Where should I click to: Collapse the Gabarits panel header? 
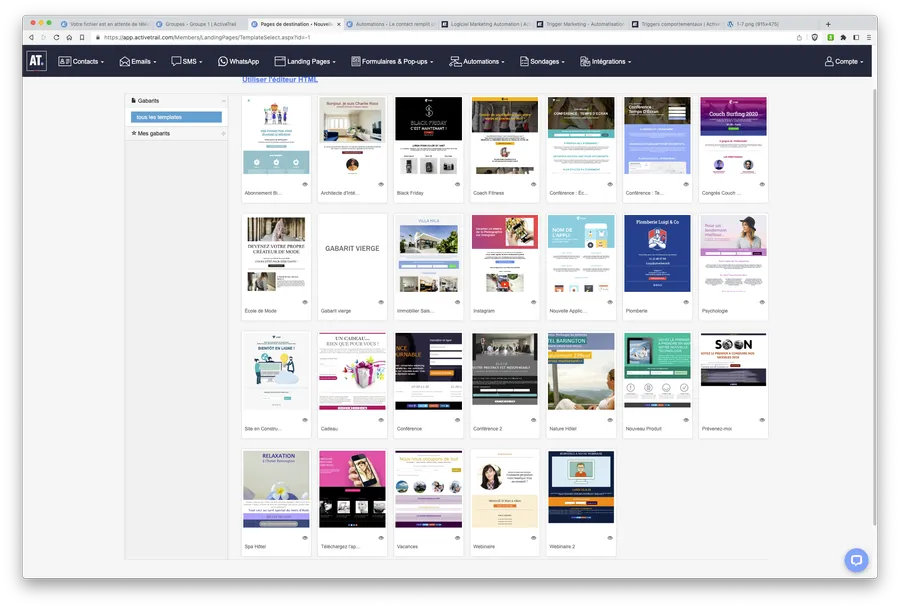pyautogui.click(x=223, y=101)
